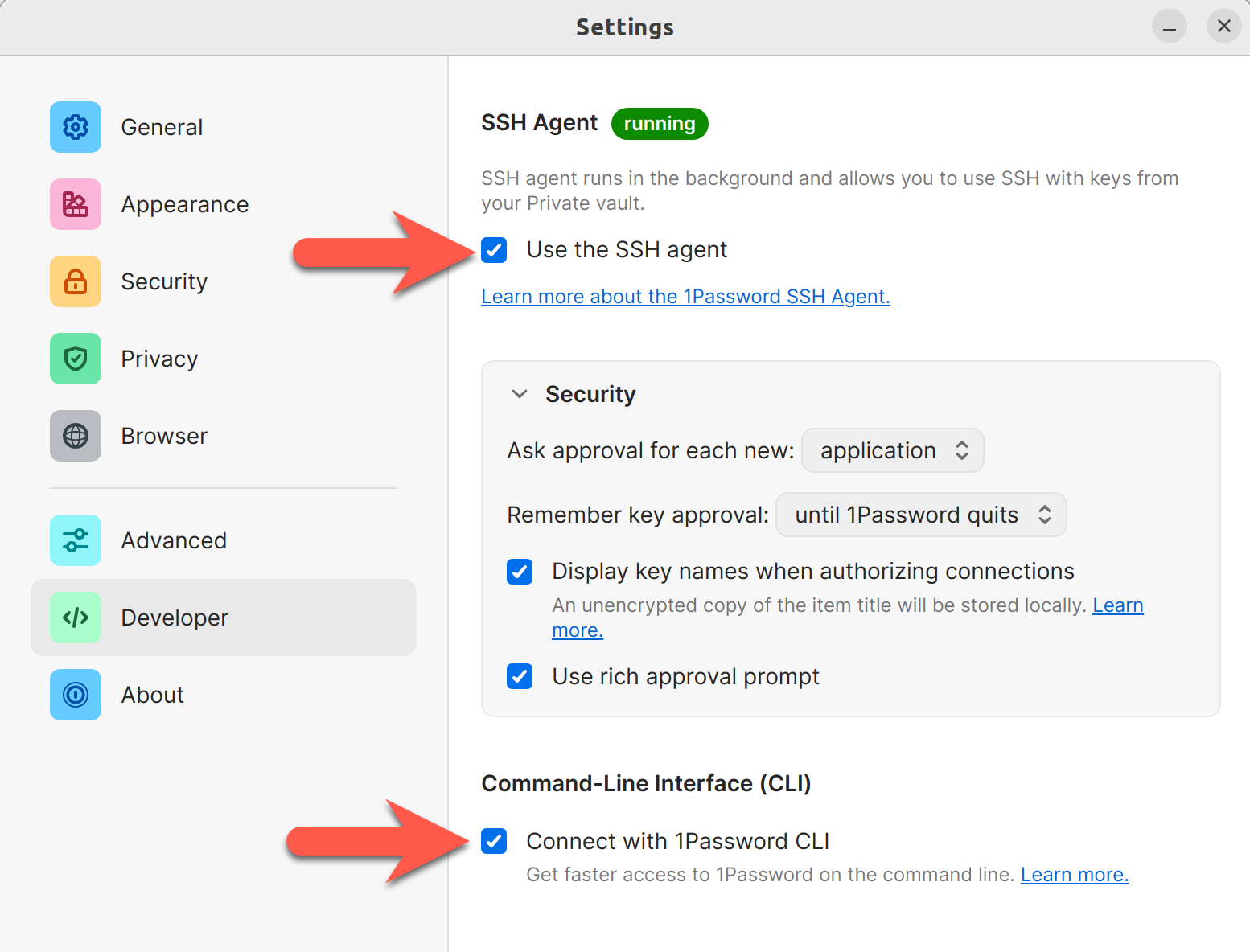
Task: Click the Appearance palette icon
Action: [76, 204]
